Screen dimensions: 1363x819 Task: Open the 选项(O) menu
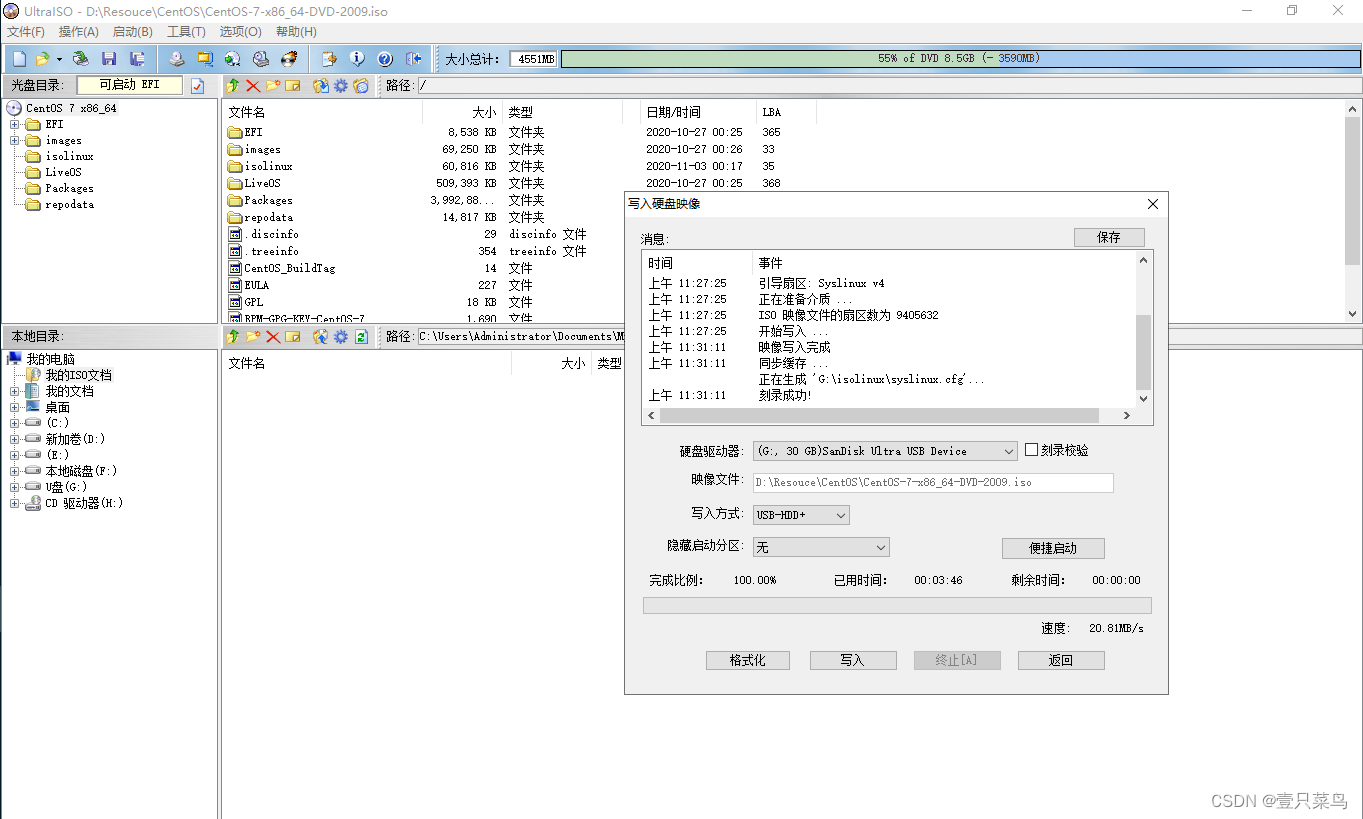[x=240, y=32]
